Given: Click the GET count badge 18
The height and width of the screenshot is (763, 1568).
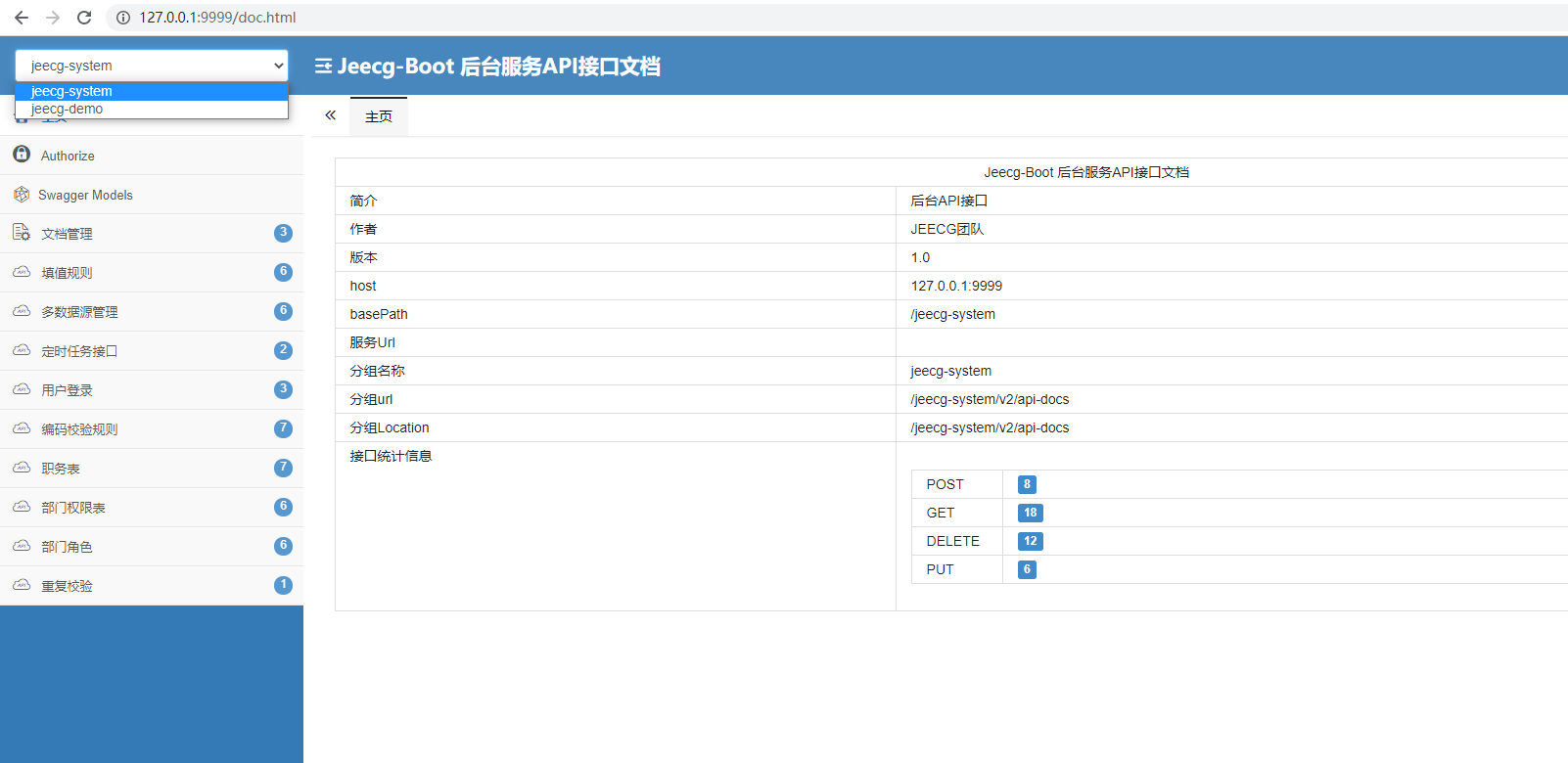Looking at the screenshot, I should pyautogui.click(x=1031, y=513).
